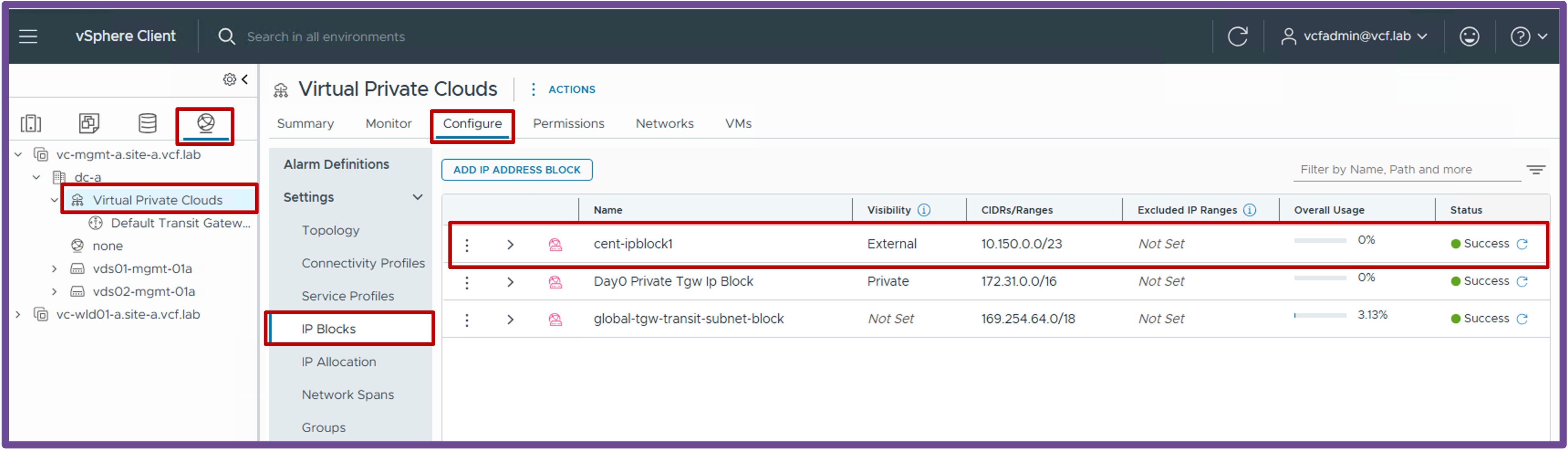Open the Networks tab
The image size is (1568, 449).
(665, 124)
